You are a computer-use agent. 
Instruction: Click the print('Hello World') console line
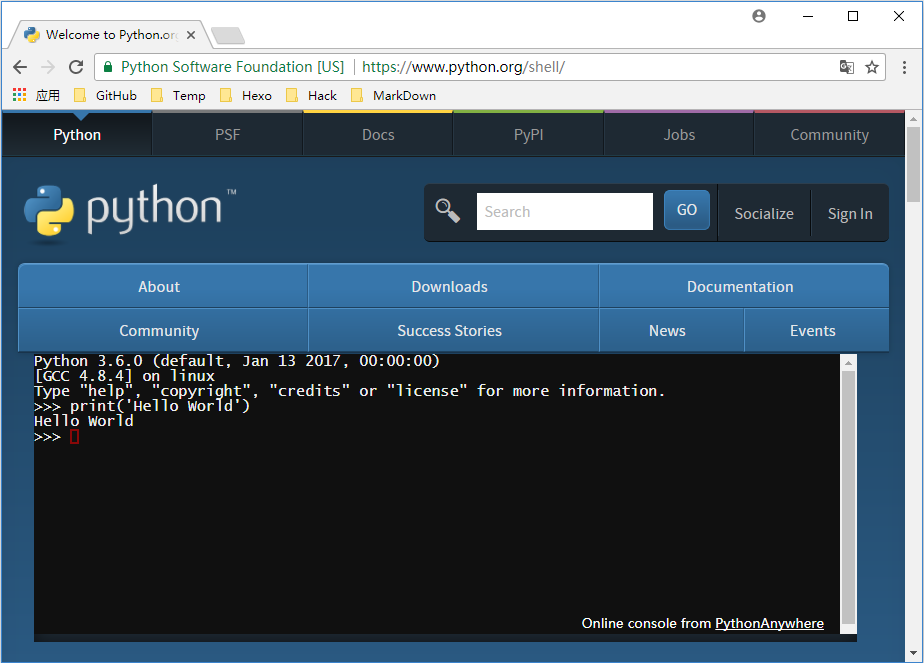(x=142, y=406)
